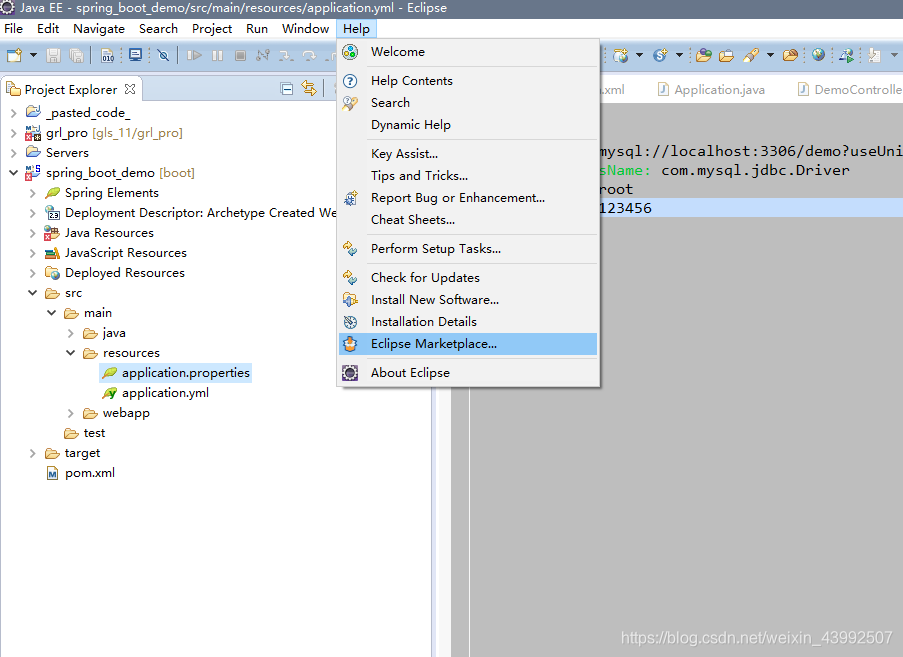The image size is (903, 657).
Task: Select Search in the Help menu
Action: pyautogui.click(x=468, y=102)
